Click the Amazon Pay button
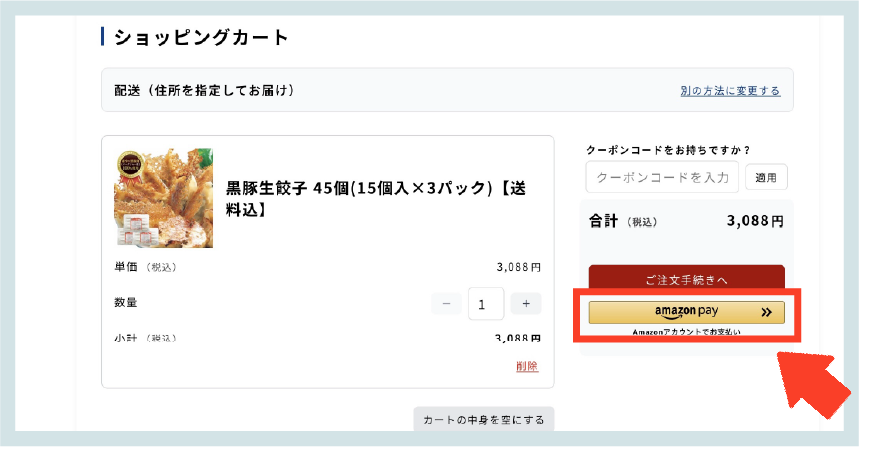 click(x=687, y=312)
